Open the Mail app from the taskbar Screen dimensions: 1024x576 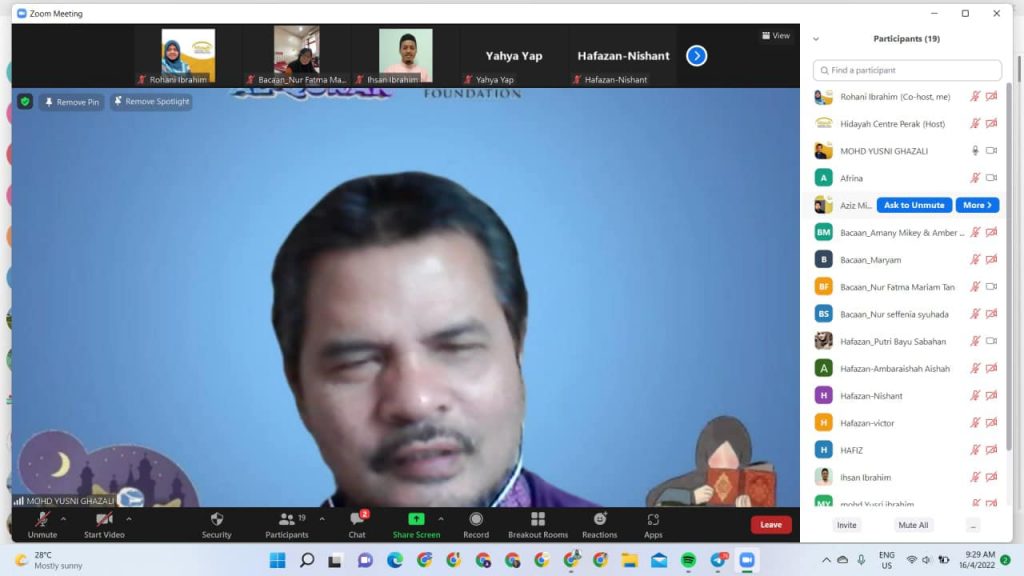tap(659, 560)
